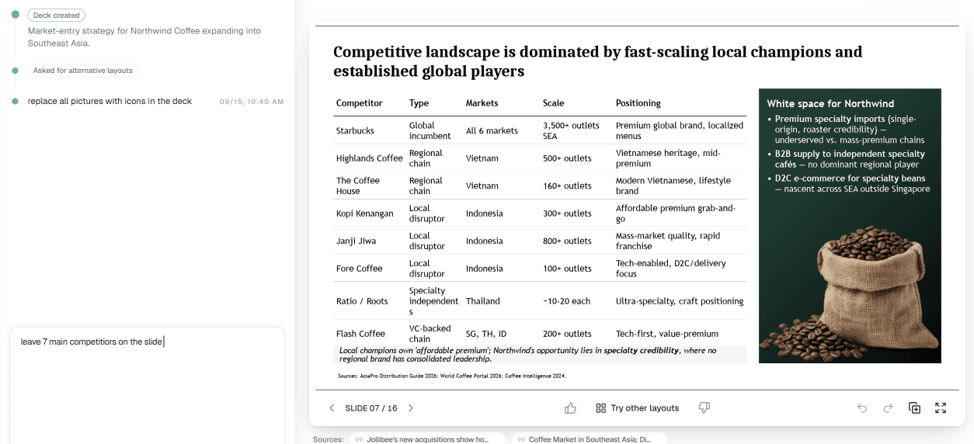Click '3,500+ outlets SEA' cell
Viewport: 974px width, 444px height.
pyautogui.click(x=571, y=131)
